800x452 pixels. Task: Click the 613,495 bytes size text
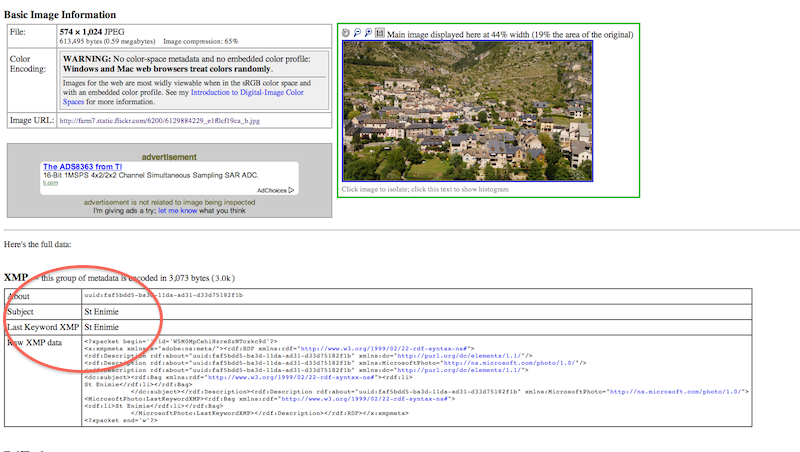coord(107,41)
